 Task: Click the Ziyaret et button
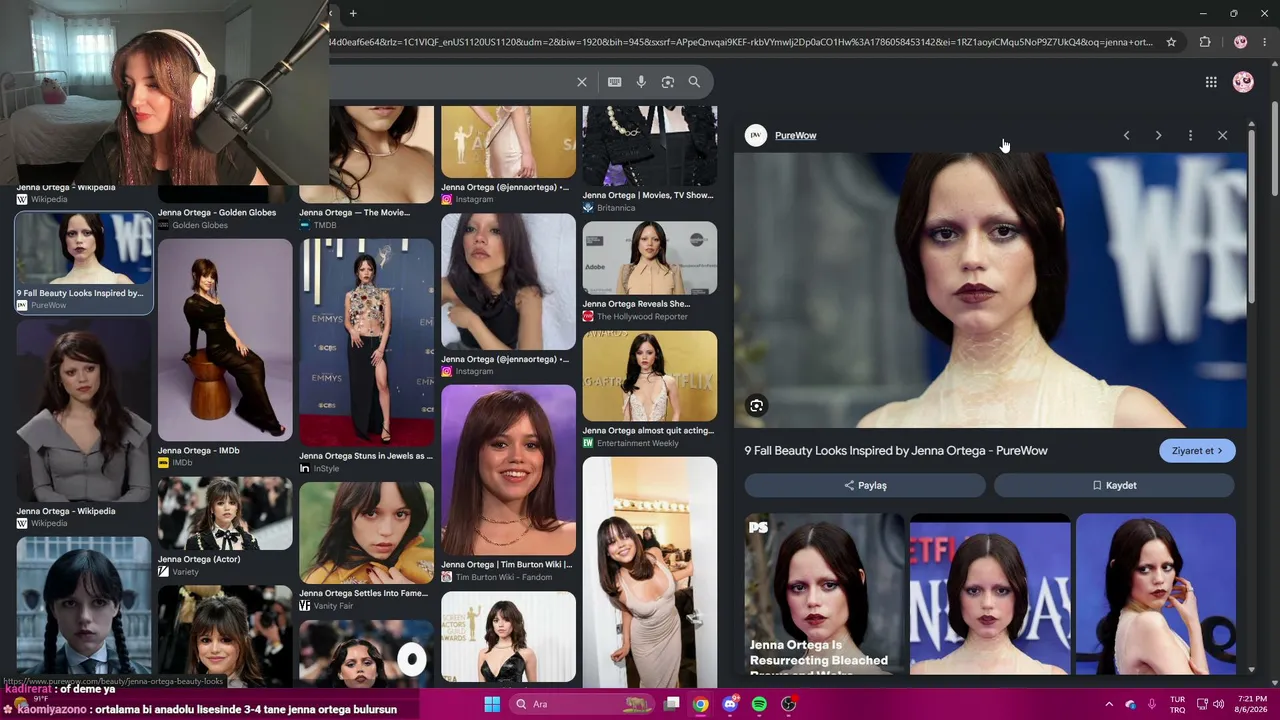point(1197,451)
